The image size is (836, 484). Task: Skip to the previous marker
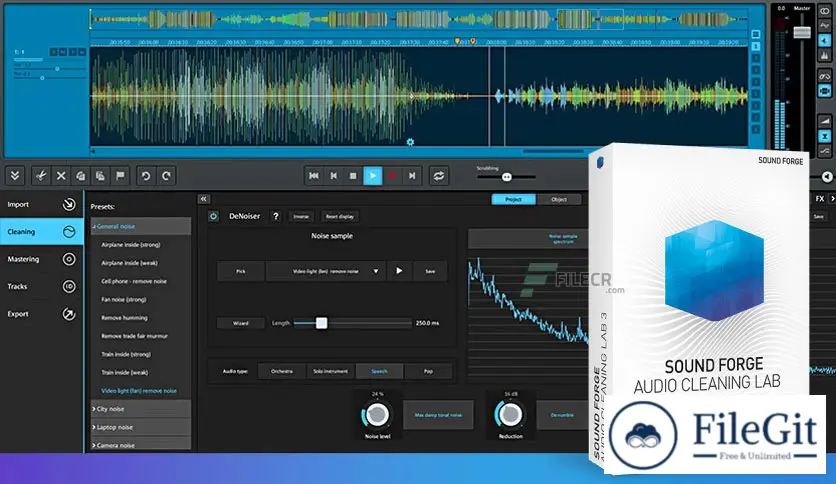coord(333,175)
